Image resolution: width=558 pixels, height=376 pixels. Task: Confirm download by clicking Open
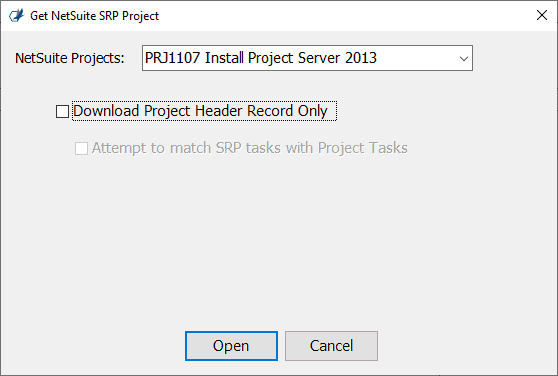(231, 346)
